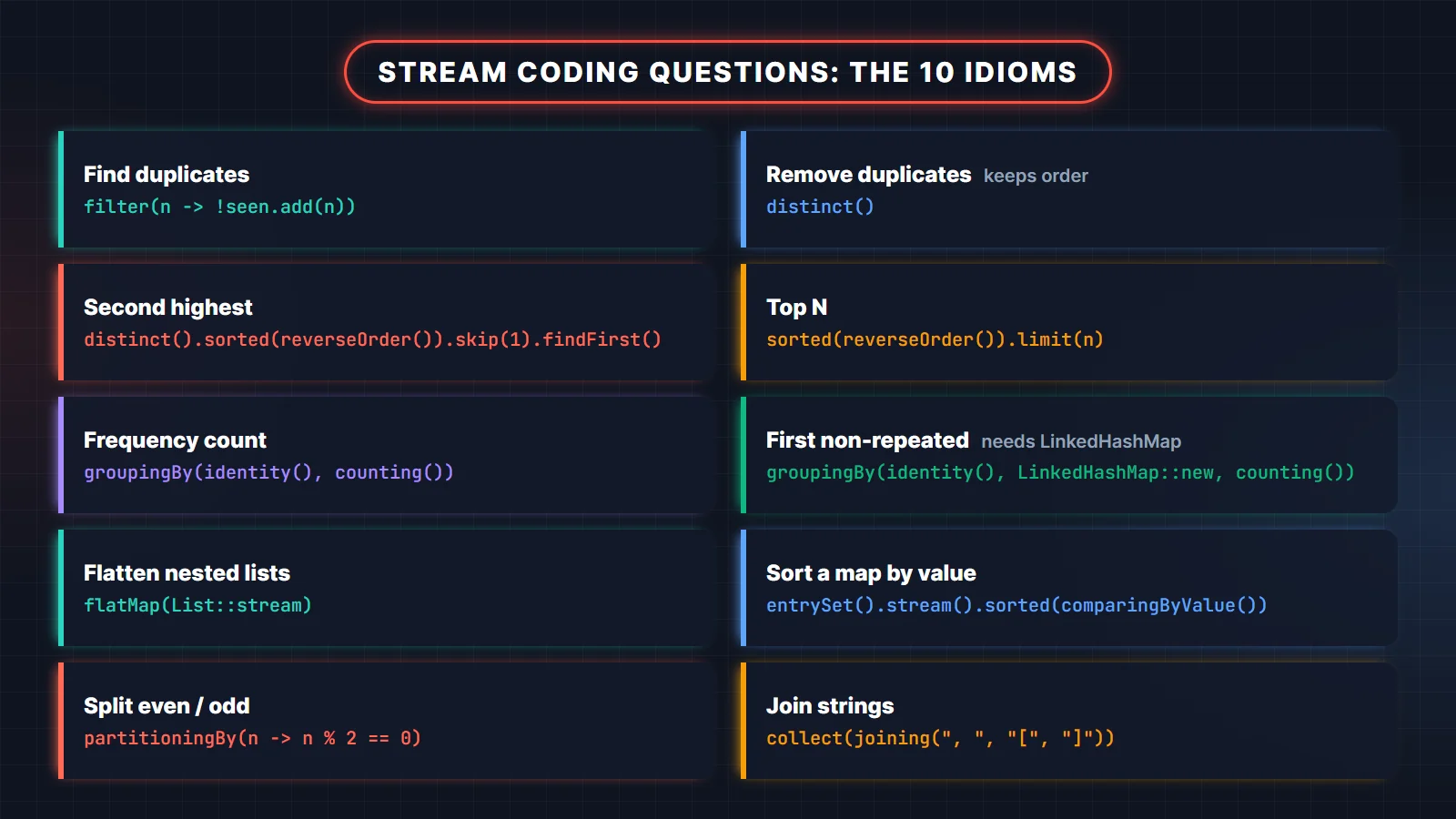Click the title 'Stream Coding Questions: The 10 Idioms'
This screenshot has width=1456, height=819.
click(727, 72)
